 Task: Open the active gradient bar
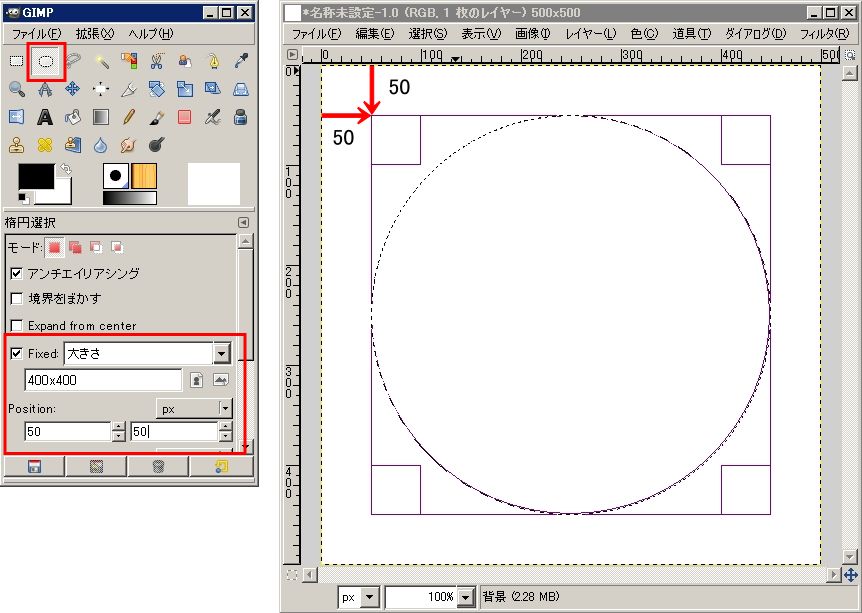click(x=130, y=198)
